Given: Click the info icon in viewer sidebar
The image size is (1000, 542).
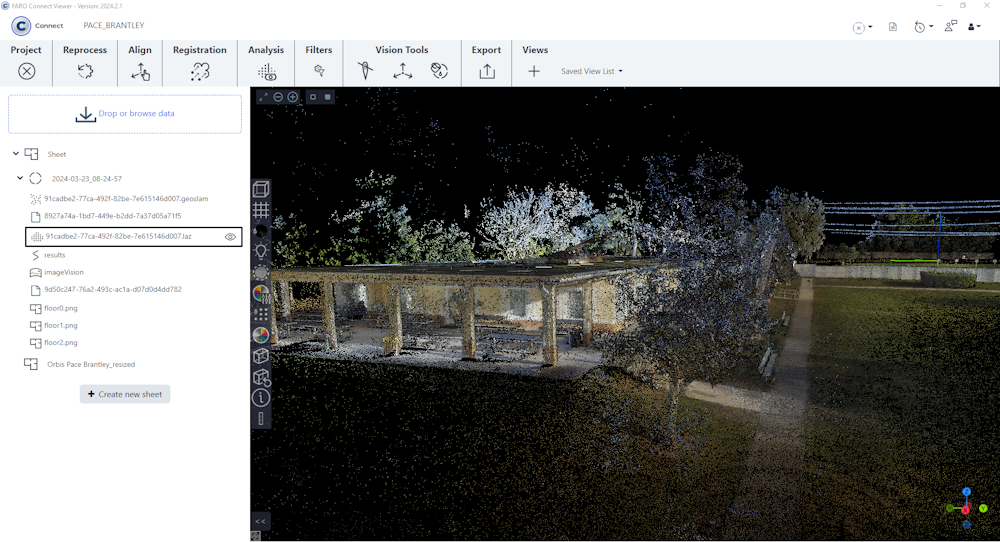Looking at the screenshot, I should click(261, 398).
